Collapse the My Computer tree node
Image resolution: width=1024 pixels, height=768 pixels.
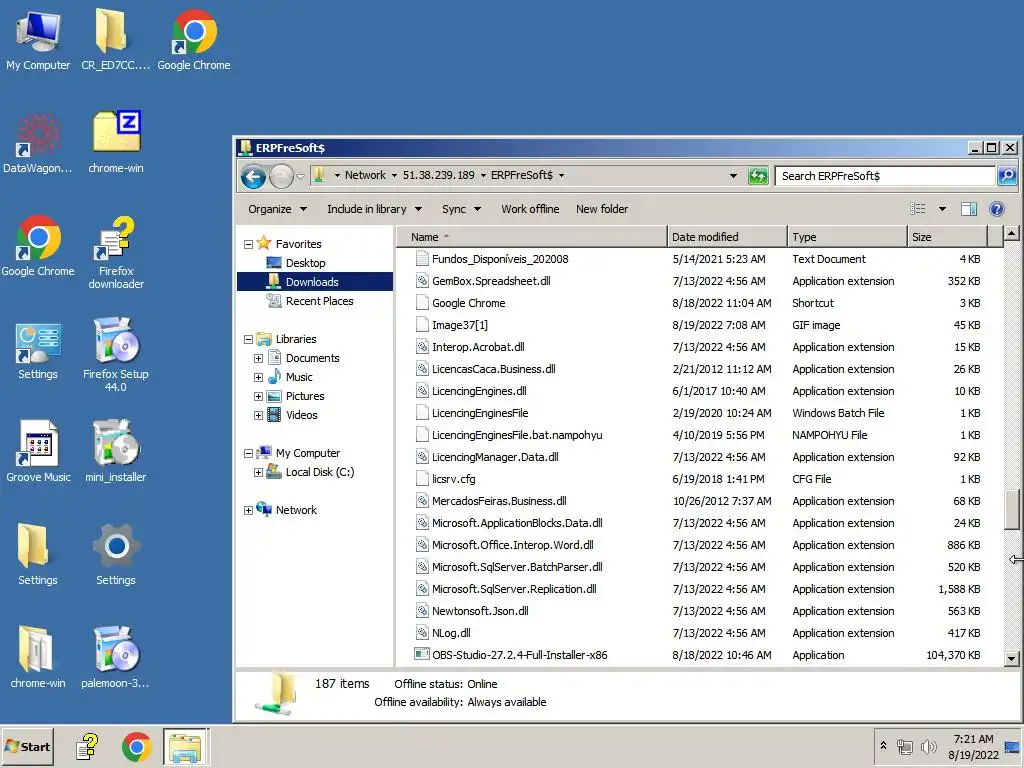pos(248,453)
